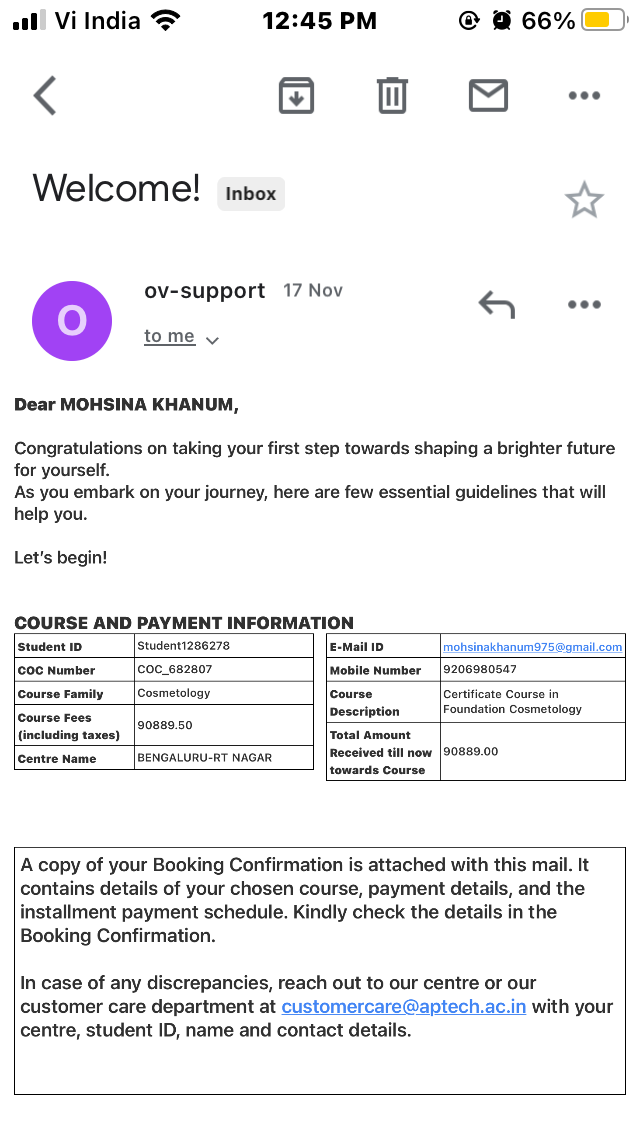Reply using the curved arrow icon

pos(496,304)
